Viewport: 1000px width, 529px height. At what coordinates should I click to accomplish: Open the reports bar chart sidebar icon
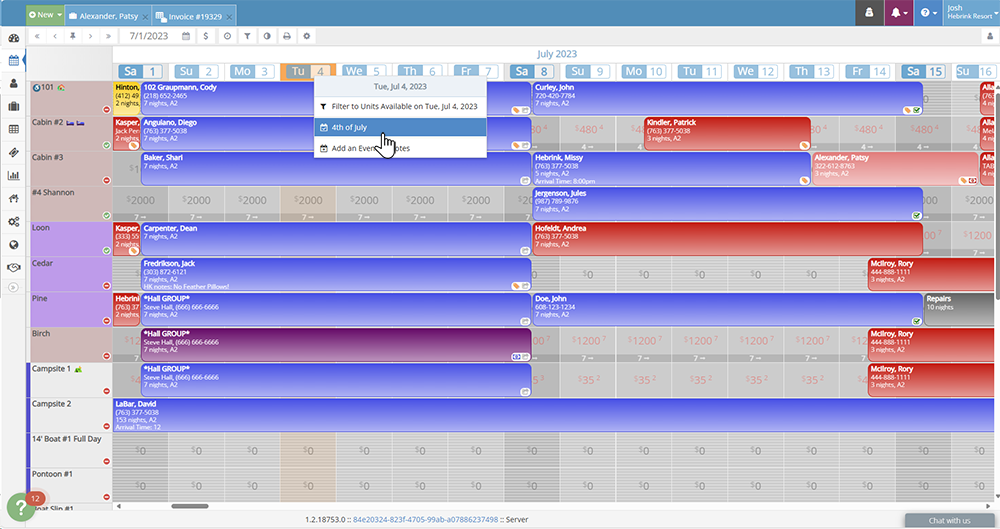pyautogui.click(x=13, y=175)
